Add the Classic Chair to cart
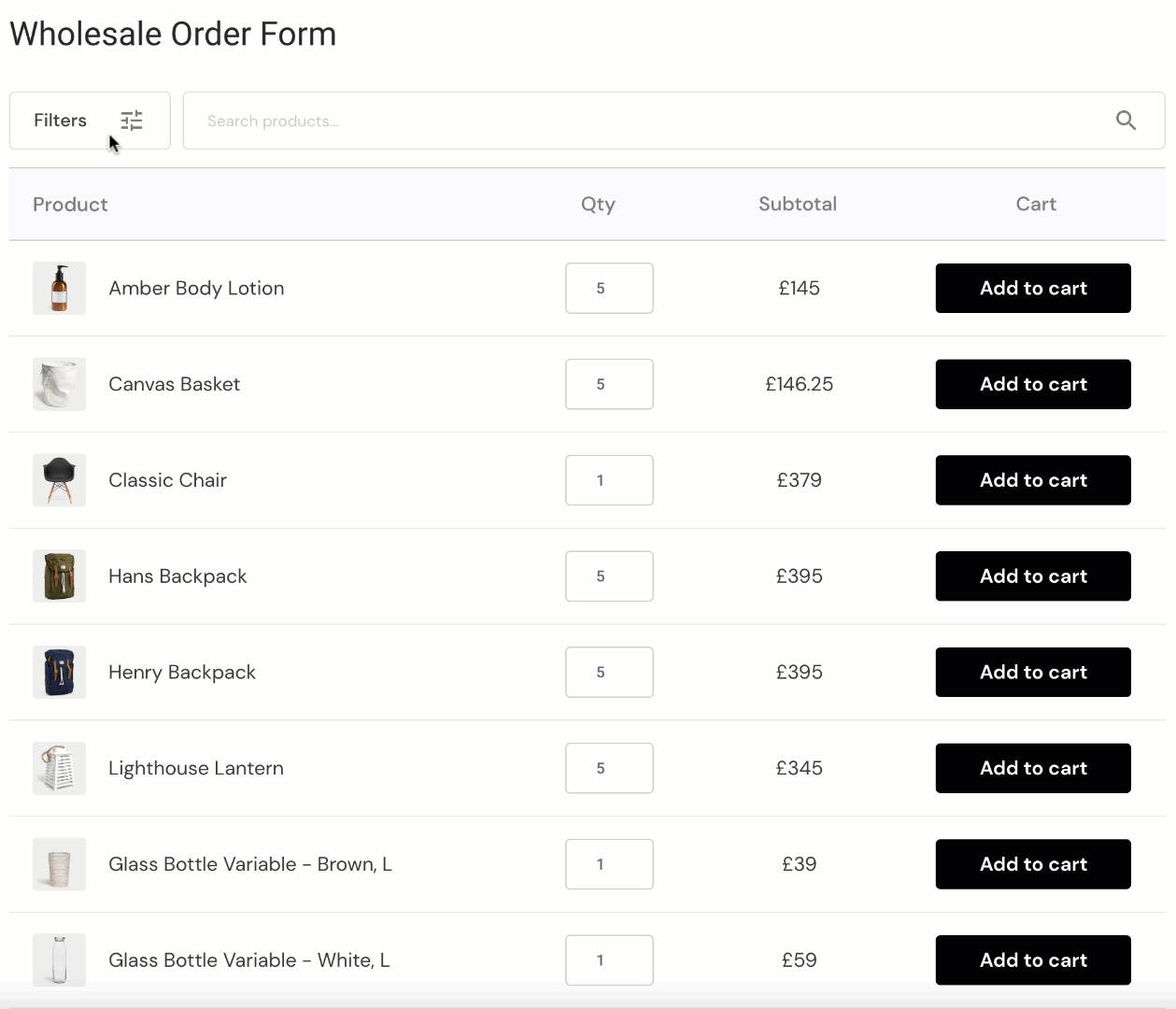 tap(1032, 480)
